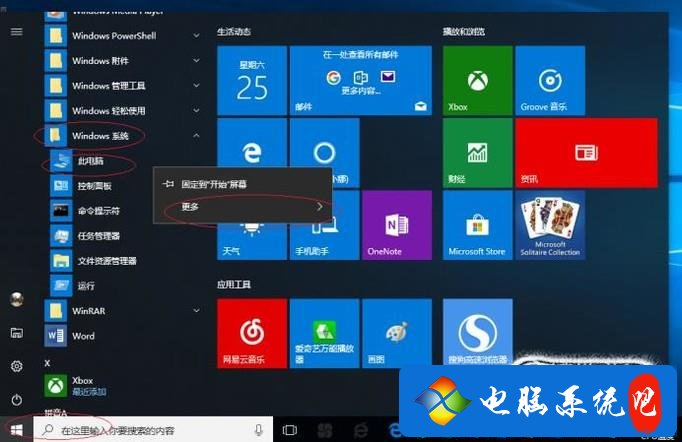Open the 画图 Paint tile

point(397,333)
